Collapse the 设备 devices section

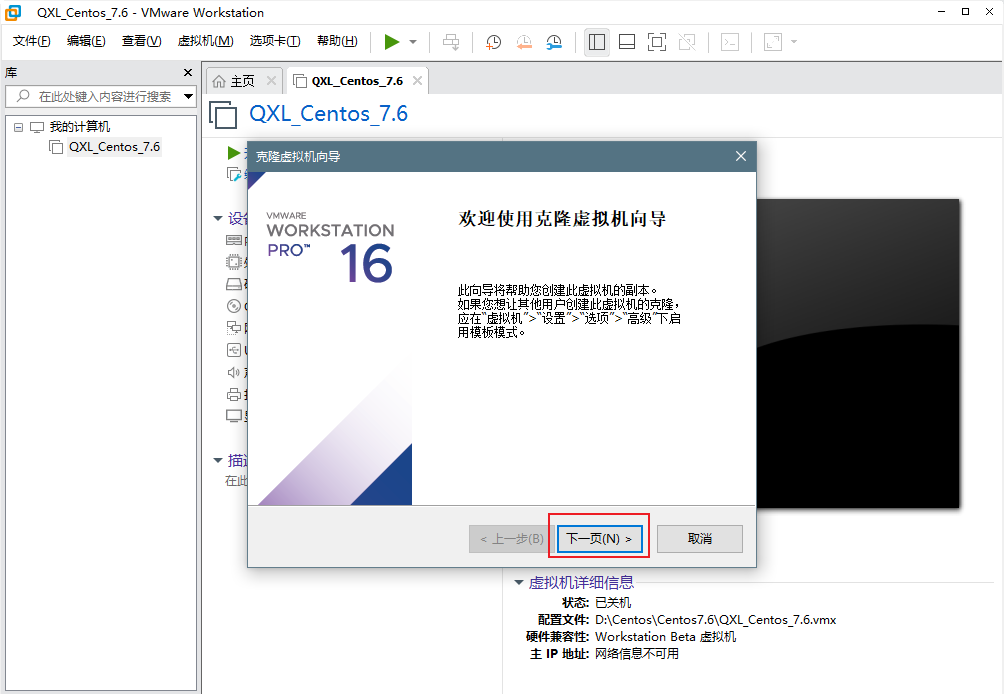coord(218,219)
